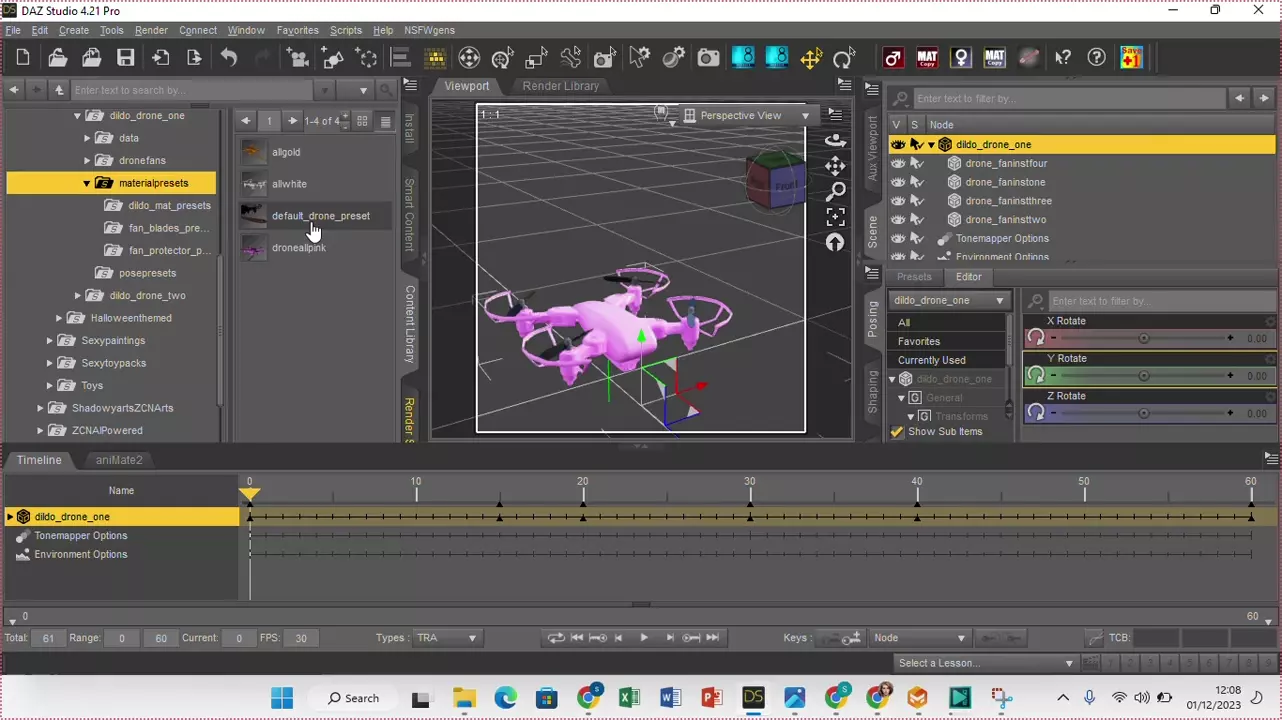Click the viewport Frame selection icon
This screenshot has width=1282, height=720.
coord(835,217)
